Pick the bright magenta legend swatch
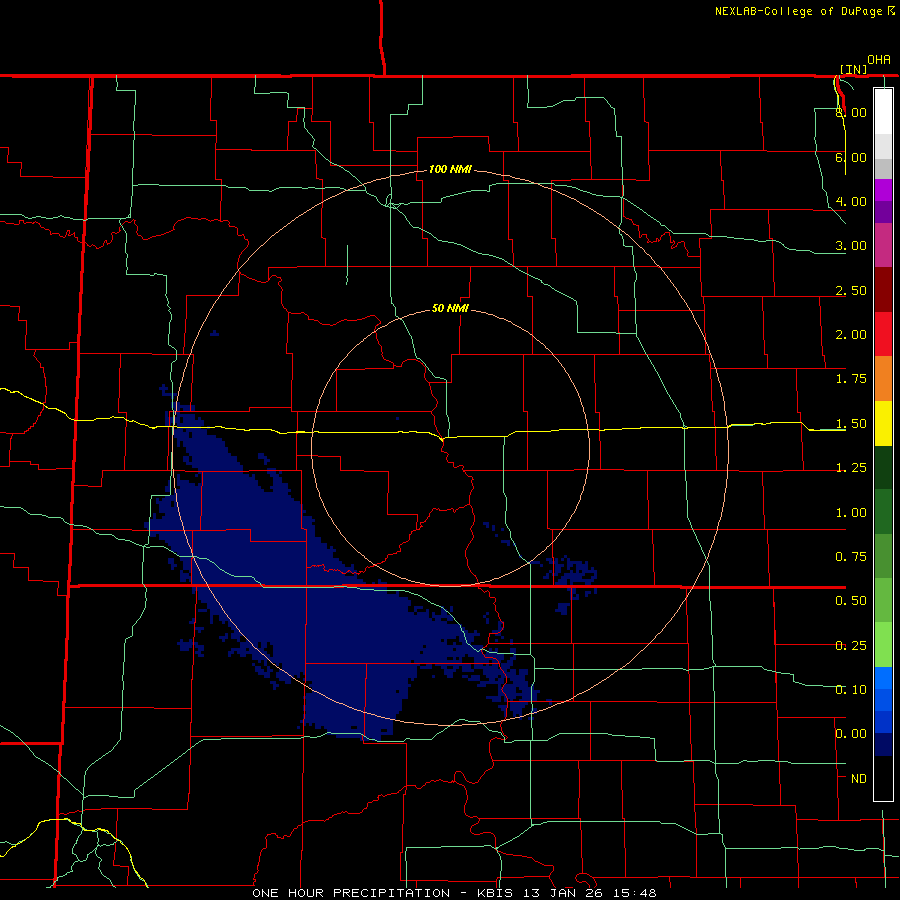This screenshot has height=900, width=900. 883,190
